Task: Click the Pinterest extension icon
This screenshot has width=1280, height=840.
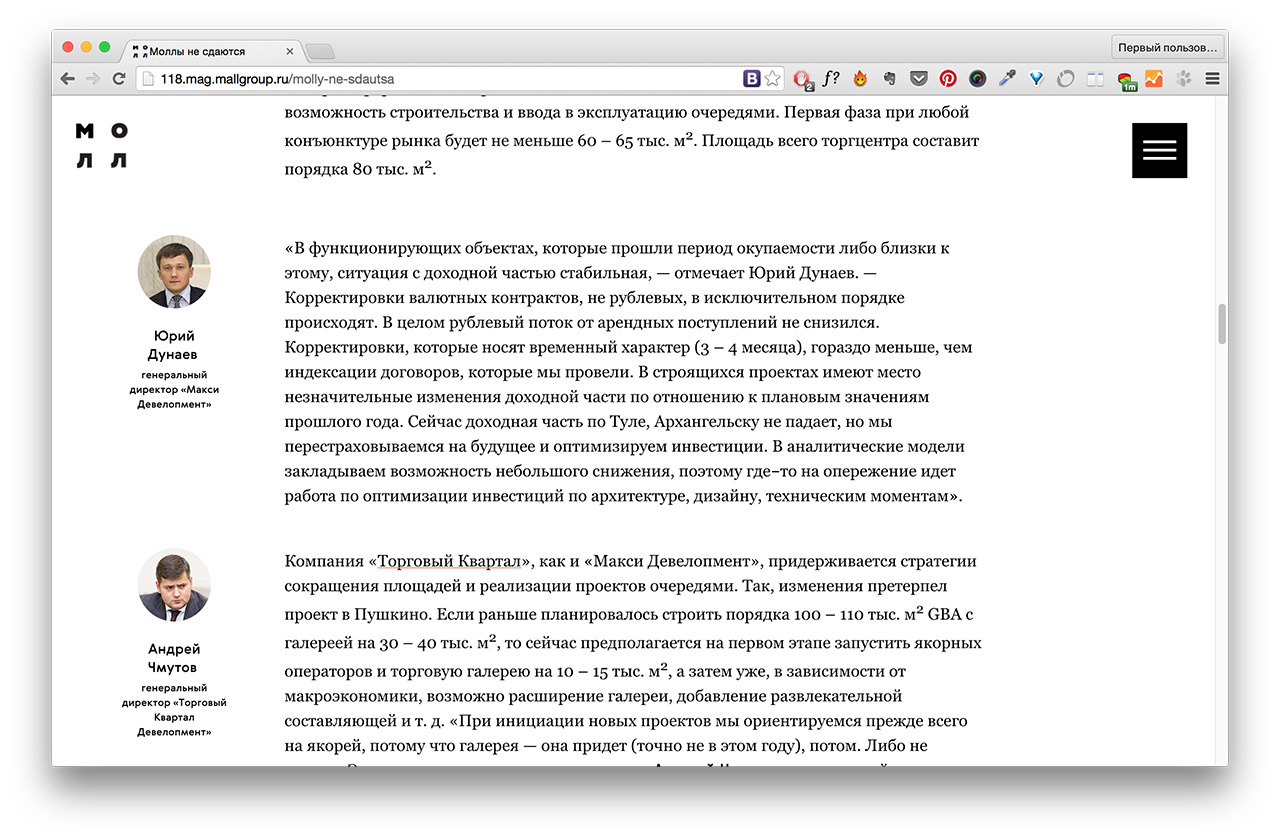Action: click(x=947, y=78)
